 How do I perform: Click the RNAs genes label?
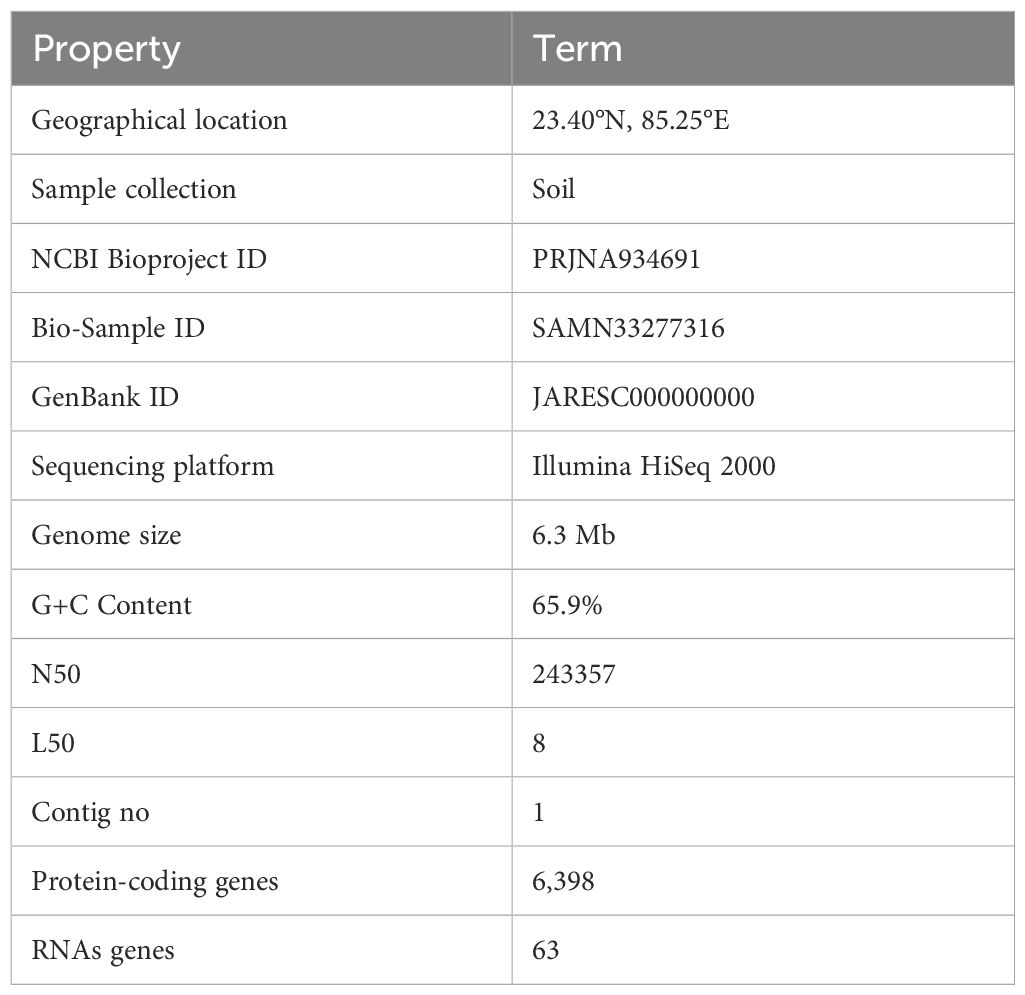click(103, 951)
